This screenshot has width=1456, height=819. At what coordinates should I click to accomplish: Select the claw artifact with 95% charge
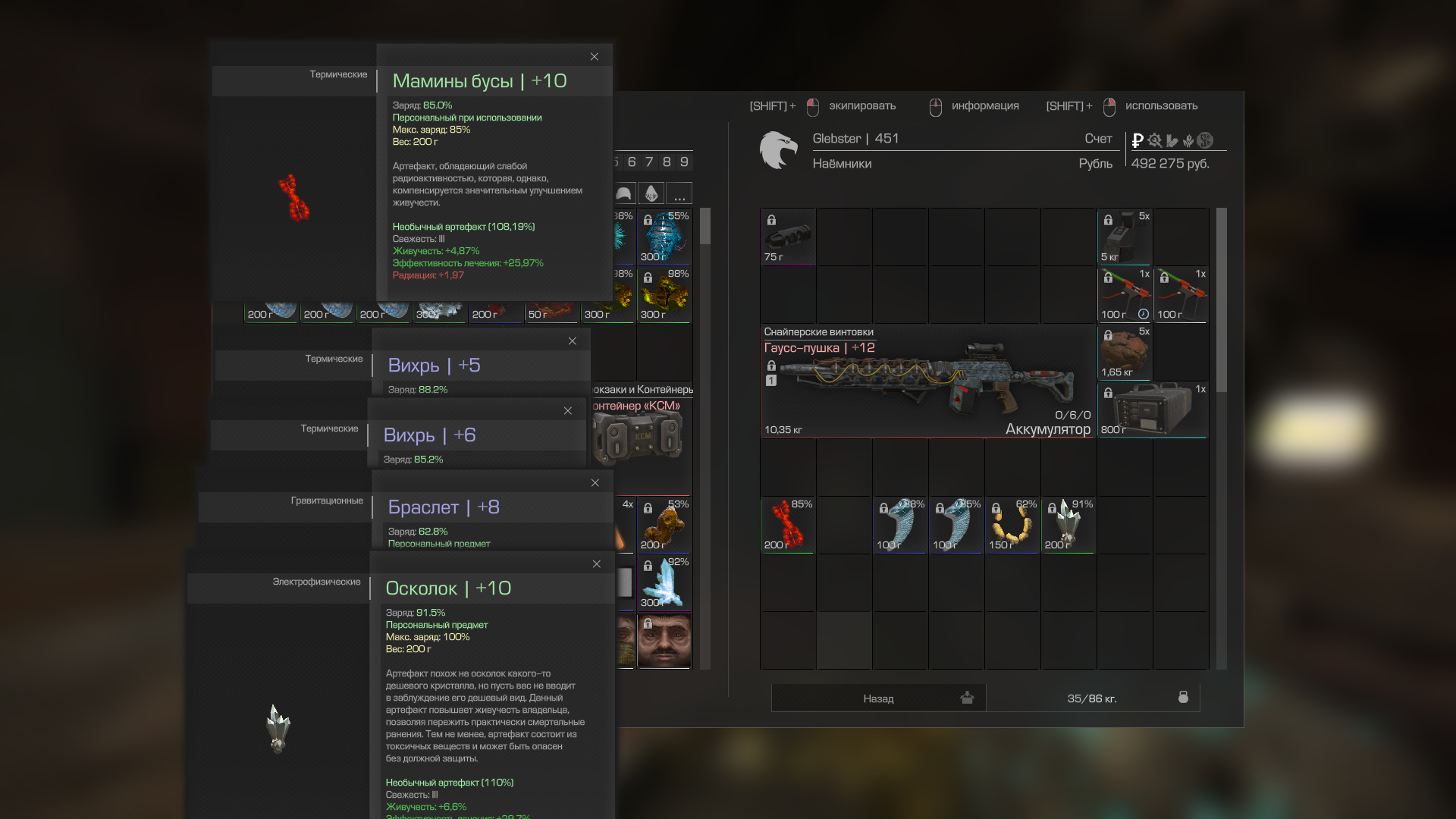coord(956,526)
